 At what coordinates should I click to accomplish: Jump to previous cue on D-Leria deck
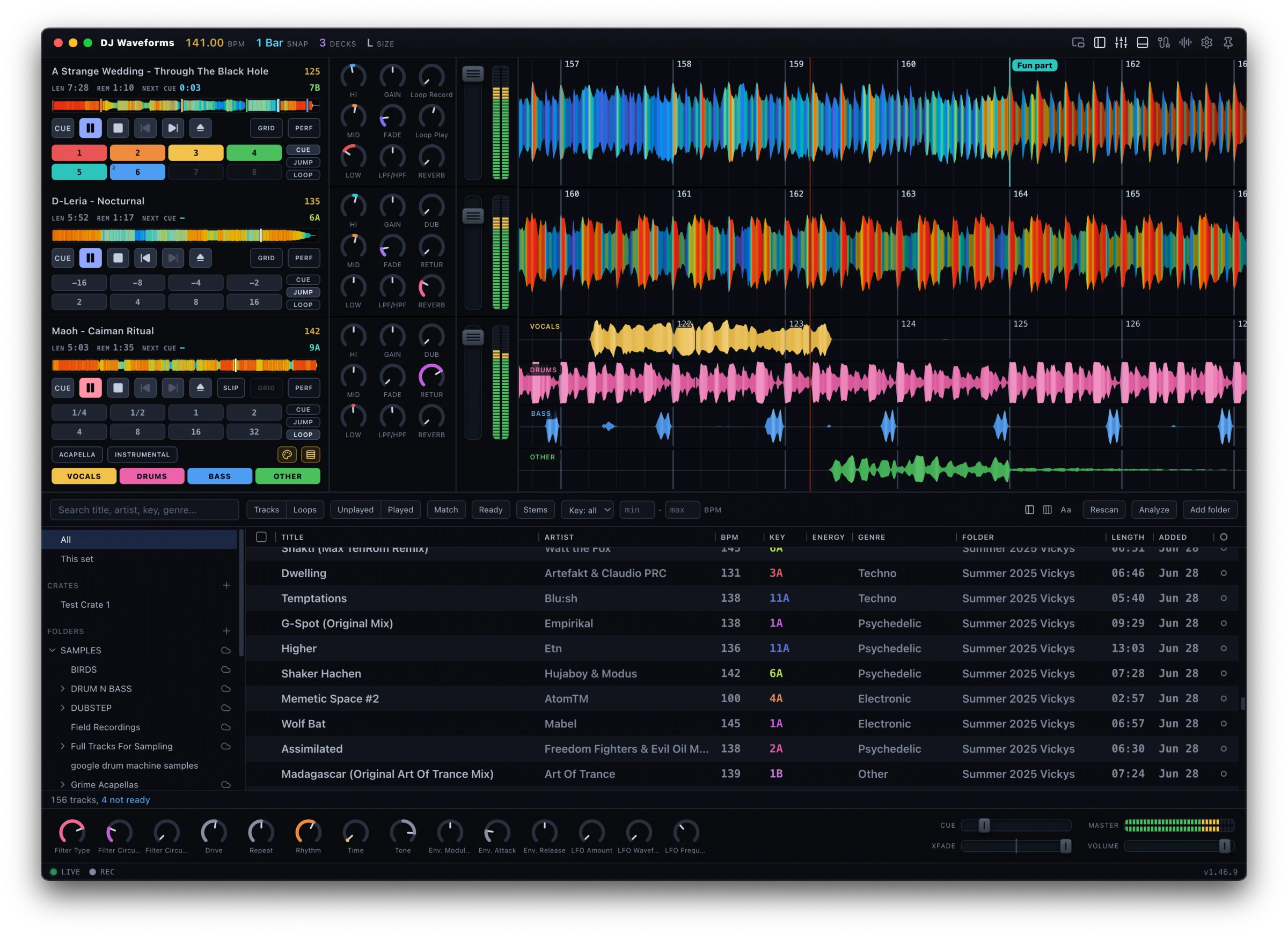click(x=145, y=257)
